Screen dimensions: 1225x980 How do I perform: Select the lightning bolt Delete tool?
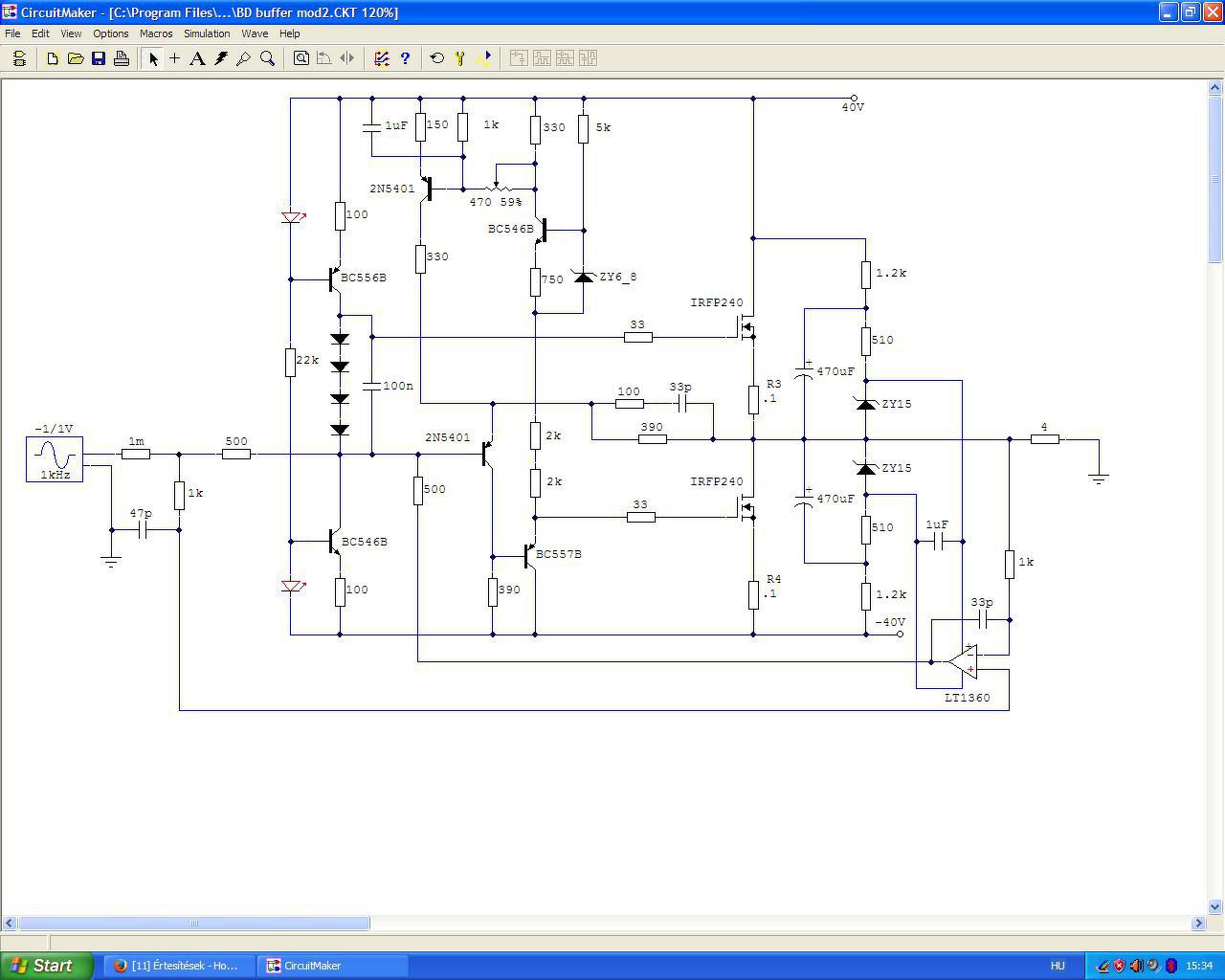[221, 58]
